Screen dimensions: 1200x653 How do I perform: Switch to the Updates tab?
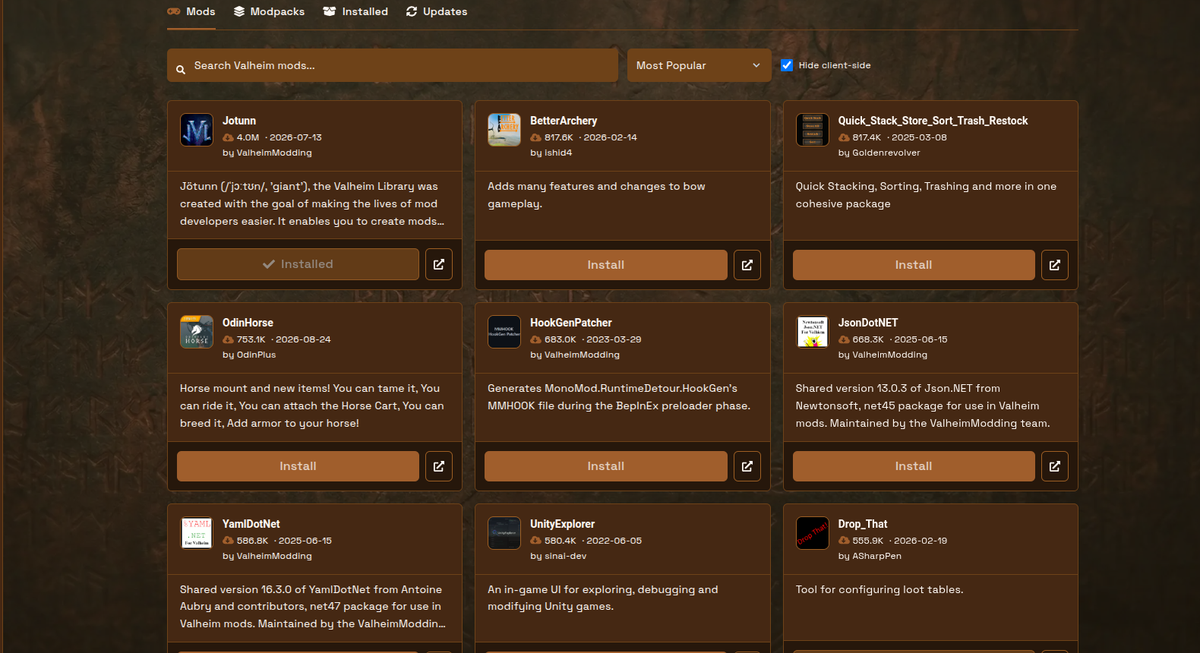pyautogui.click(x=437, y=12)
